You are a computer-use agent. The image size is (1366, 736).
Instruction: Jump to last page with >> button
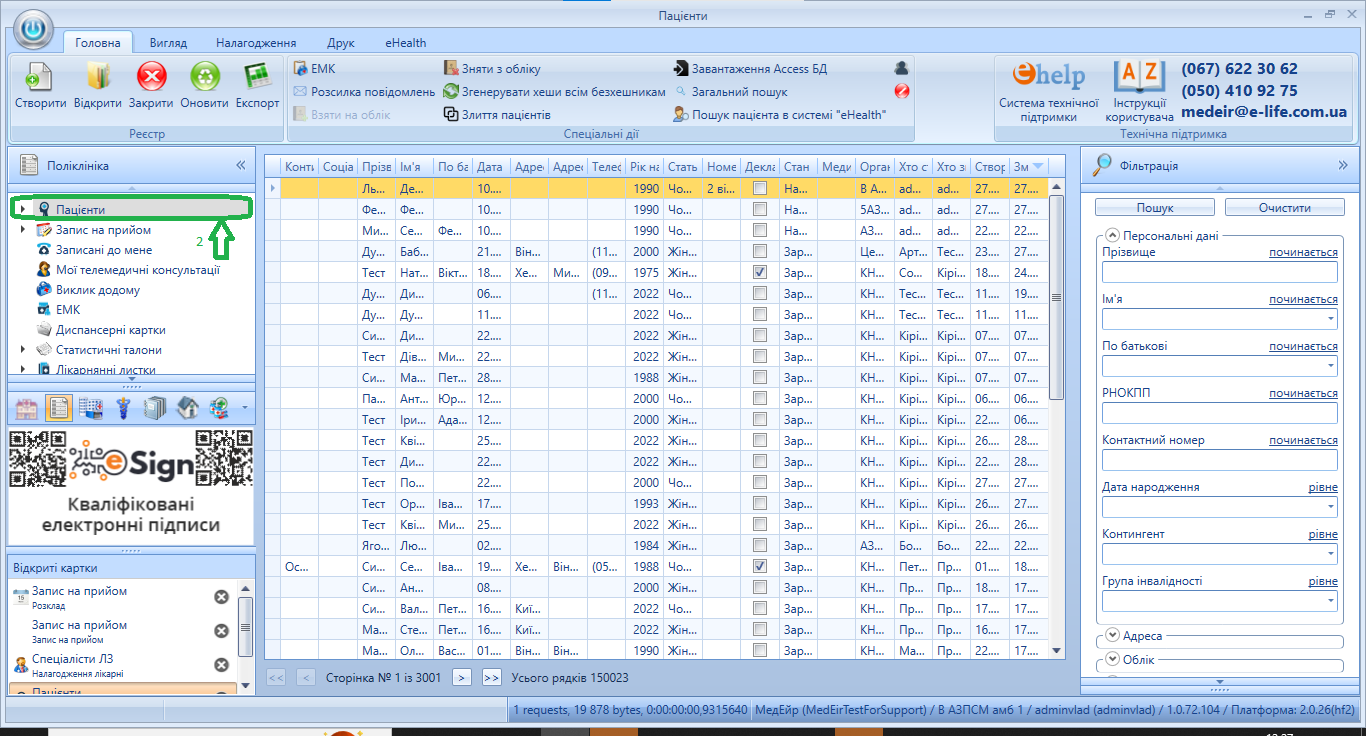pos(491,677)
